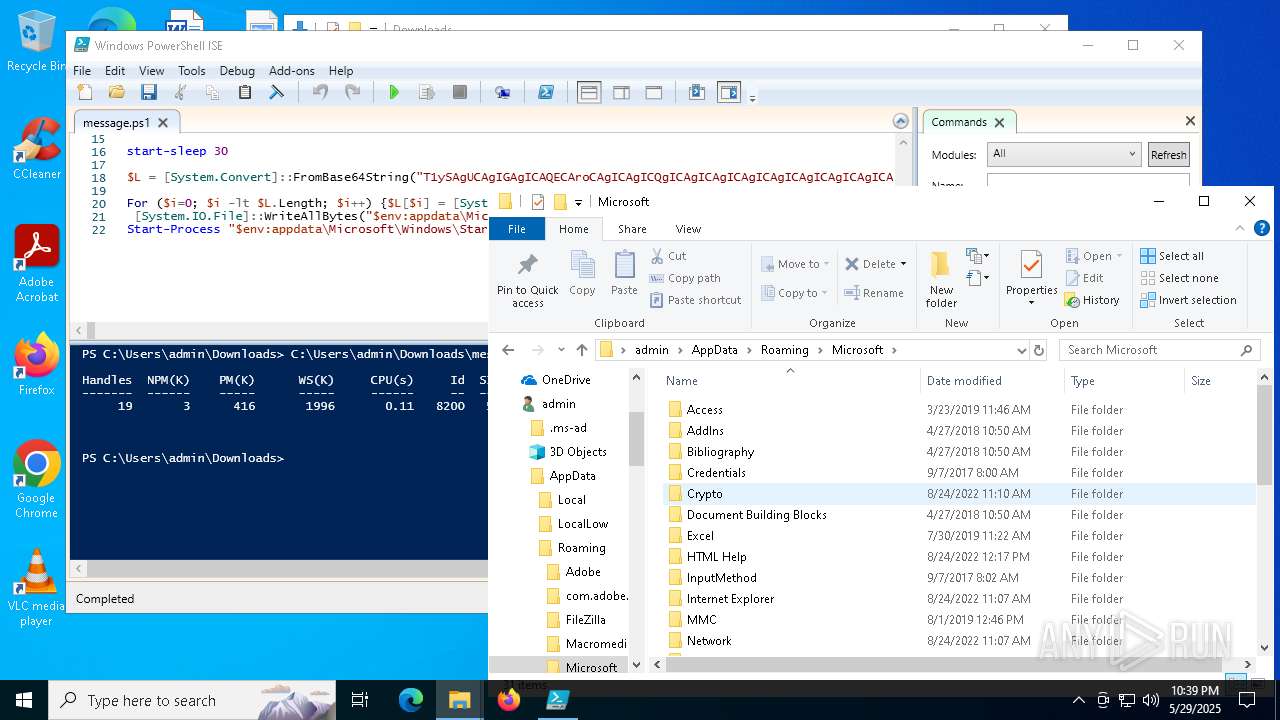Focus the Search Microsoft field
1280x720 pixels.
click(x=1160, y=350)
